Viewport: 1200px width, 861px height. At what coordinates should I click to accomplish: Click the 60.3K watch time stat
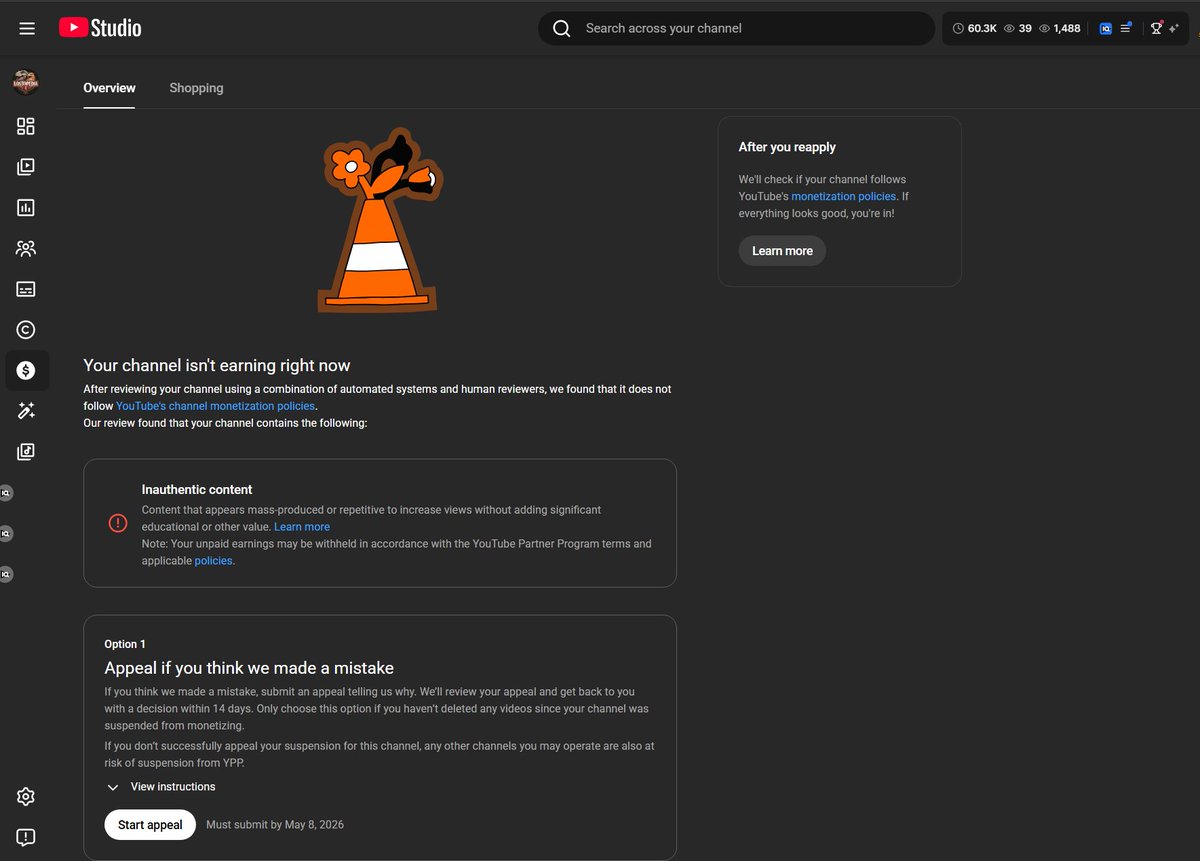[x=975, y=29]
